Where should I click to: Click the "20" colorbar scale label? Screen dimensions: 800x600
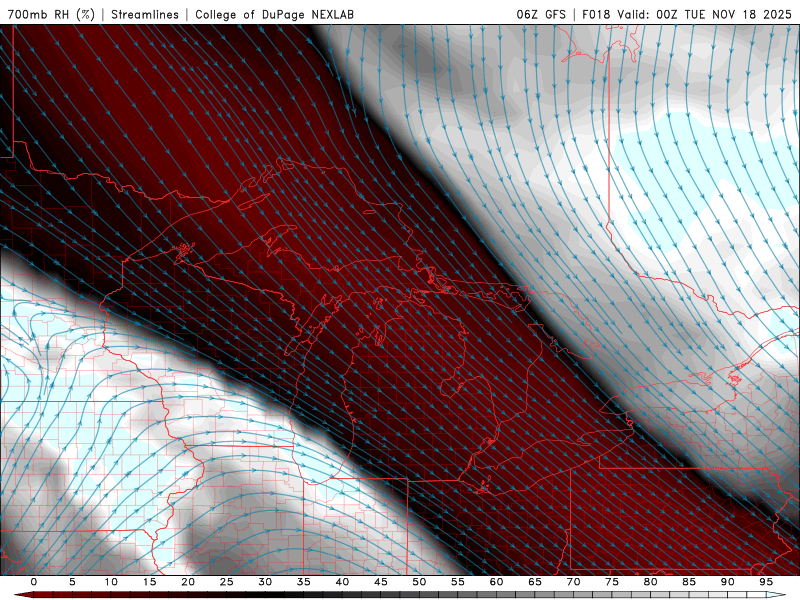tap(188, 582)
